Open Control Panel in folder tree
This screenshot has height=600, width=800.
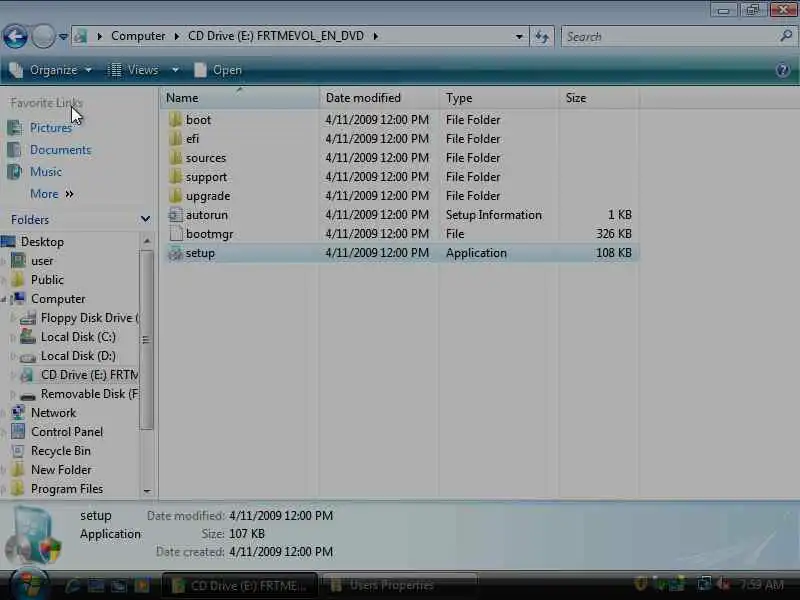(67, 432)
